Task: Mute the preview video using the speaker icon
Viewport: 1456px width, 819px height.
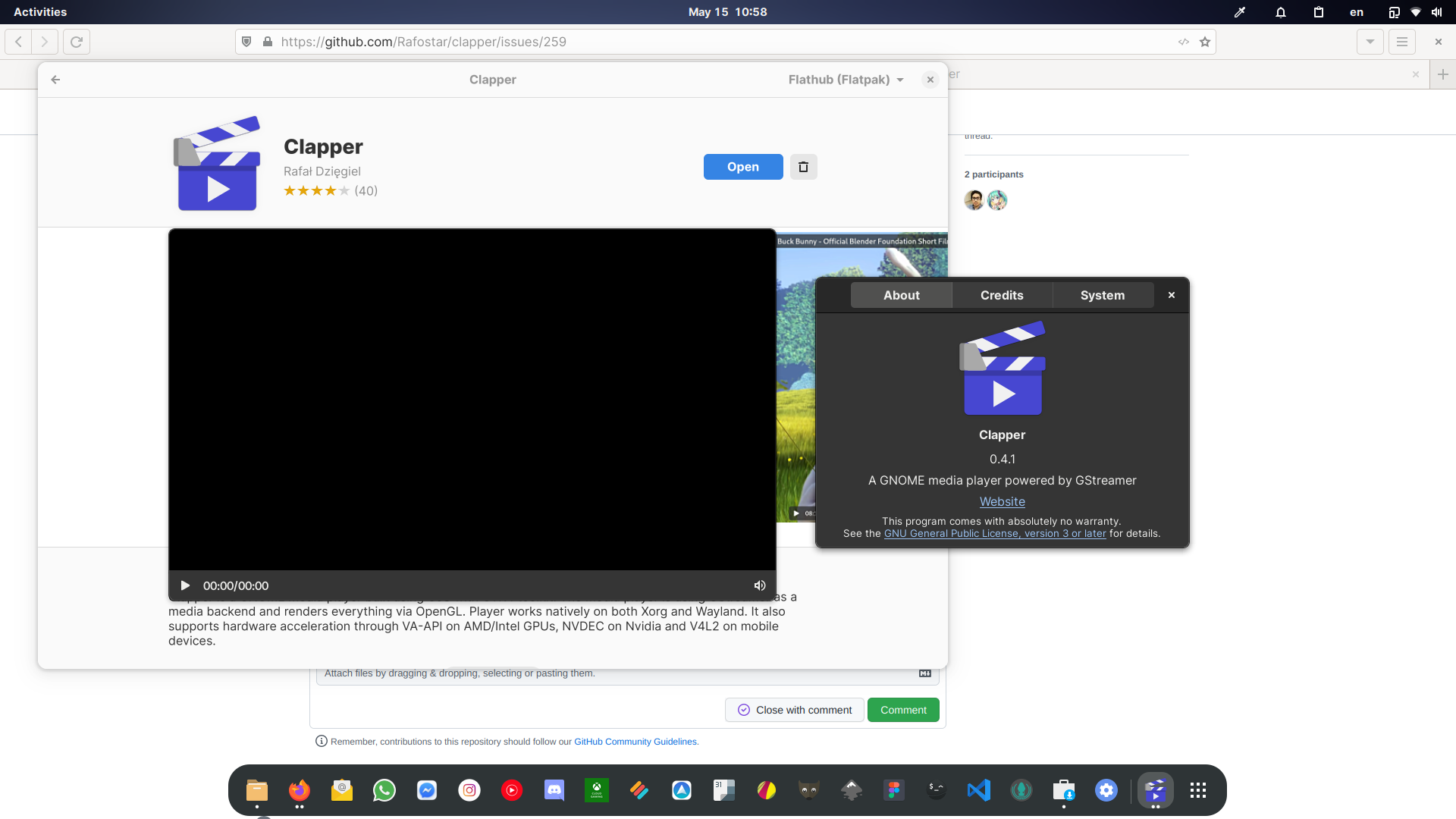Action: tap(760, 585)
